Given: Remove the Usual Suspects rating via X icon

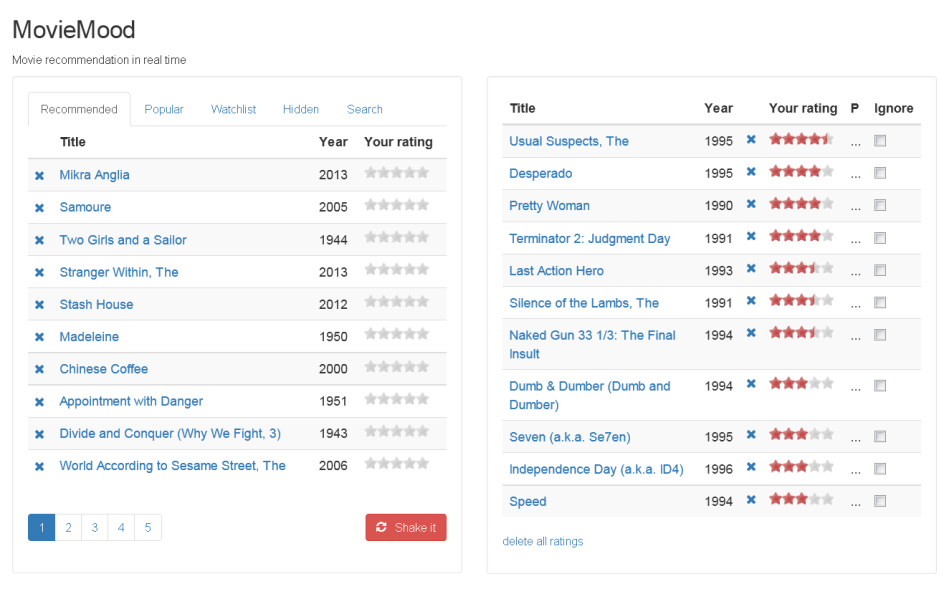Looking at the screenshot, I should (x=751, y=140).
